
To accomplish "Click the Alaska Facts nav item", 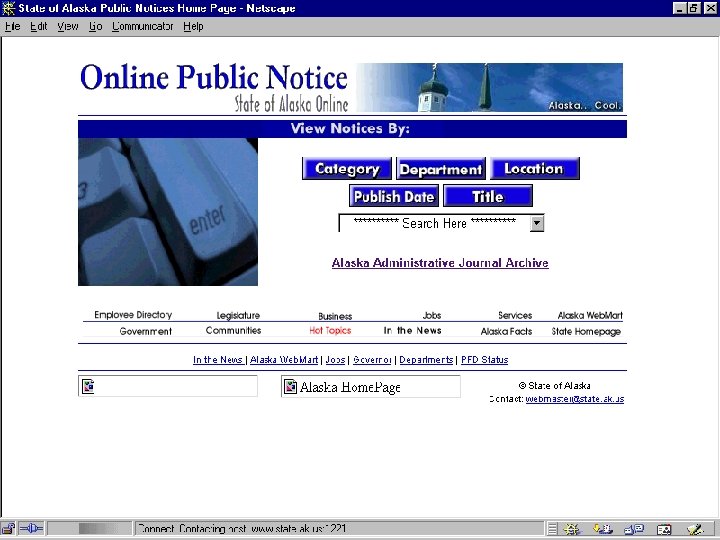I will (x=506, y=331).
